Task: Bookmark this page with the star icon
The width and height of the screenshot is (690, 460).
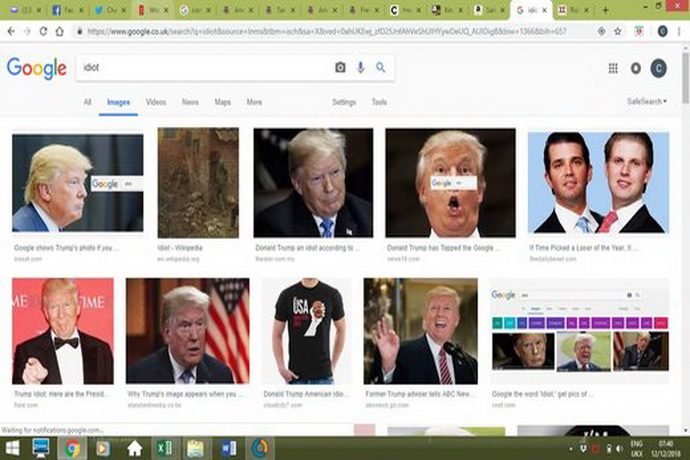Action: (x=601, y=31)
